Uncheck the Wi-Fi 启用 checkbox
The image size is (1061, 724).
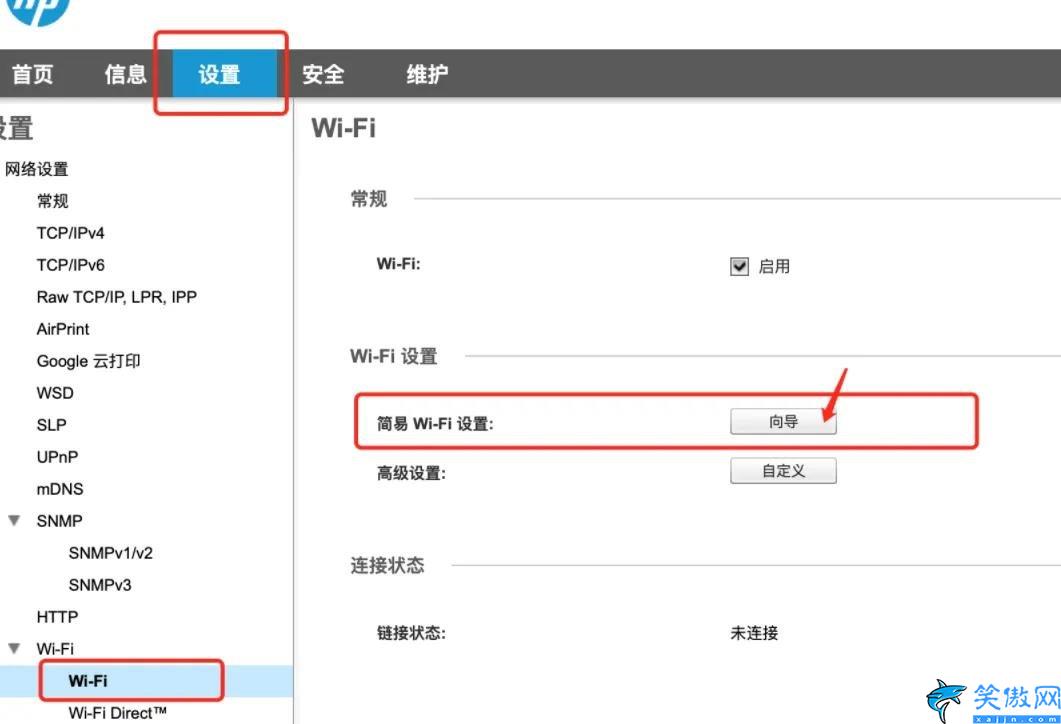739,267
